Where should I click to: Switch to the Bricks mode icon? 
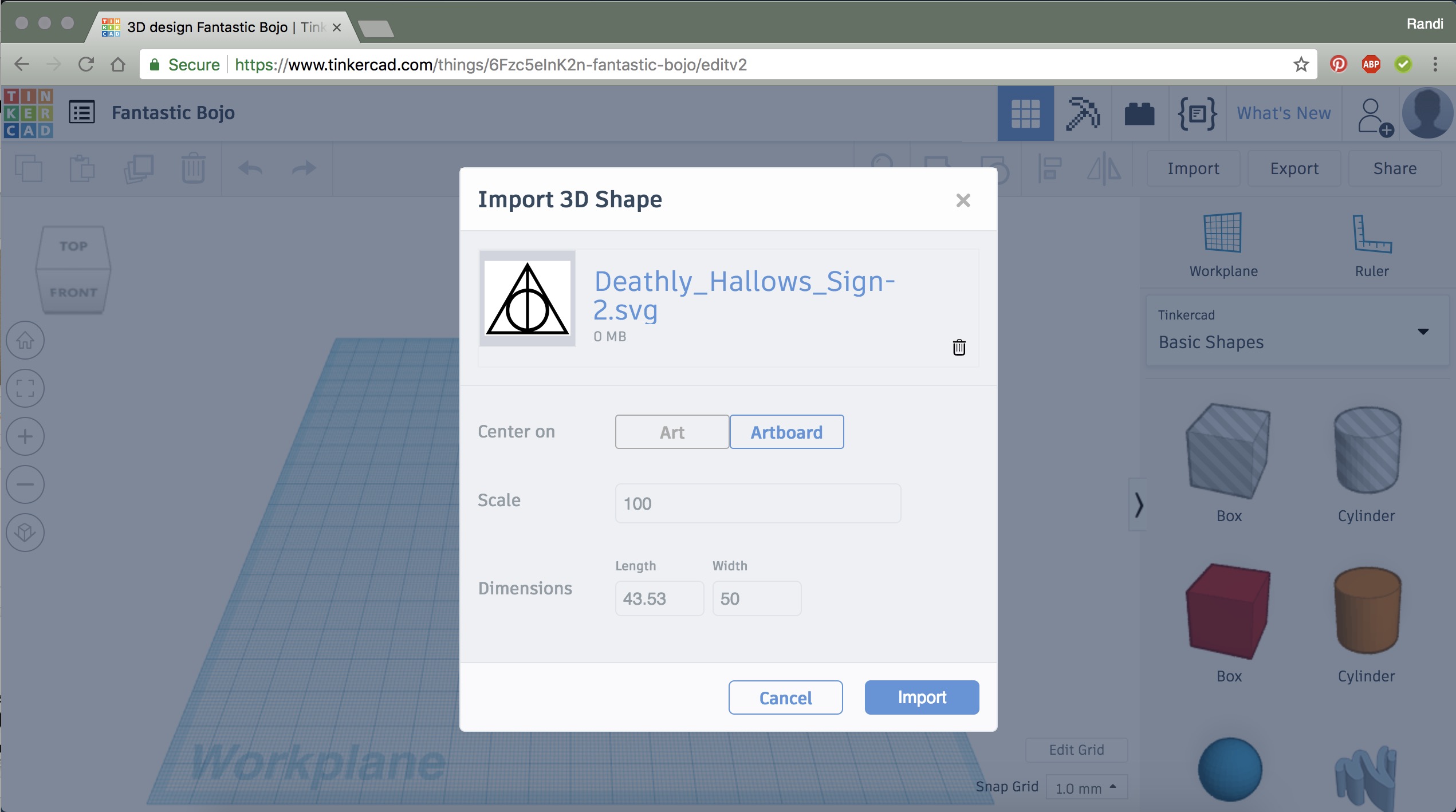point(1139,113)
